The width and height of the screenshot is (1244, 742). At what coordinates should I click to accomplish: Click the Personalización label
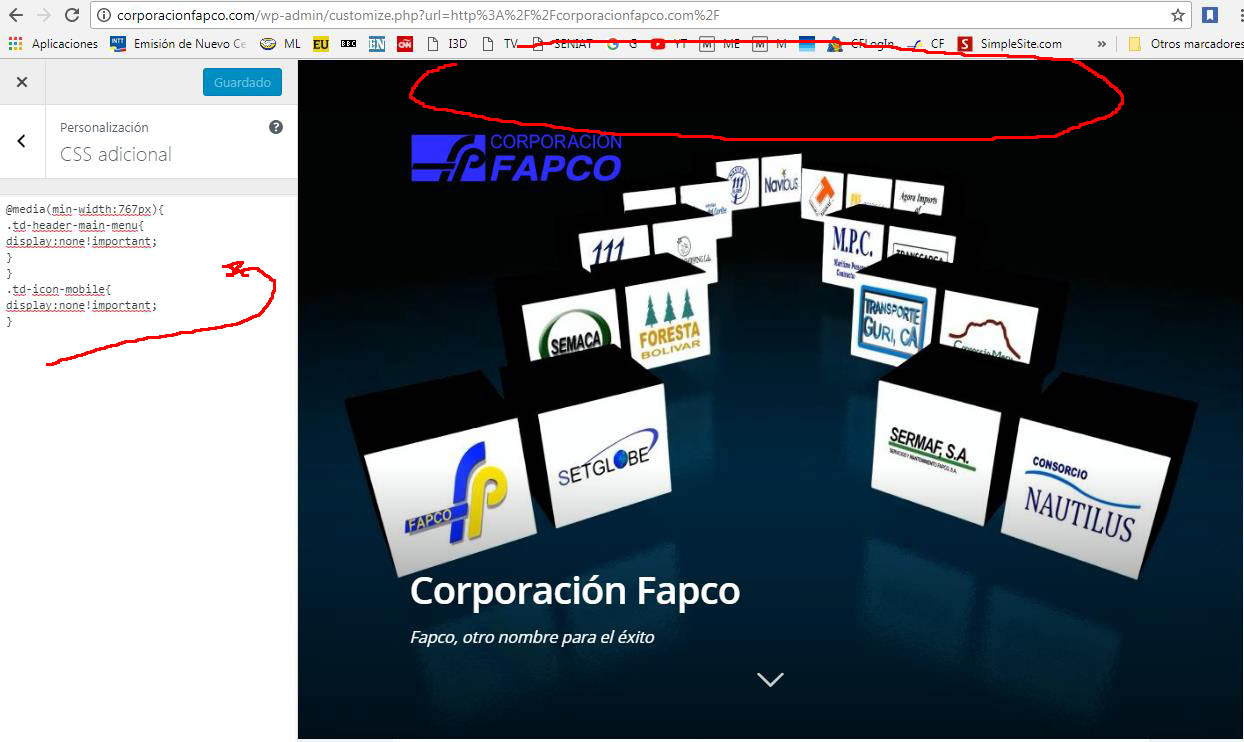click(x=104, y=128)
